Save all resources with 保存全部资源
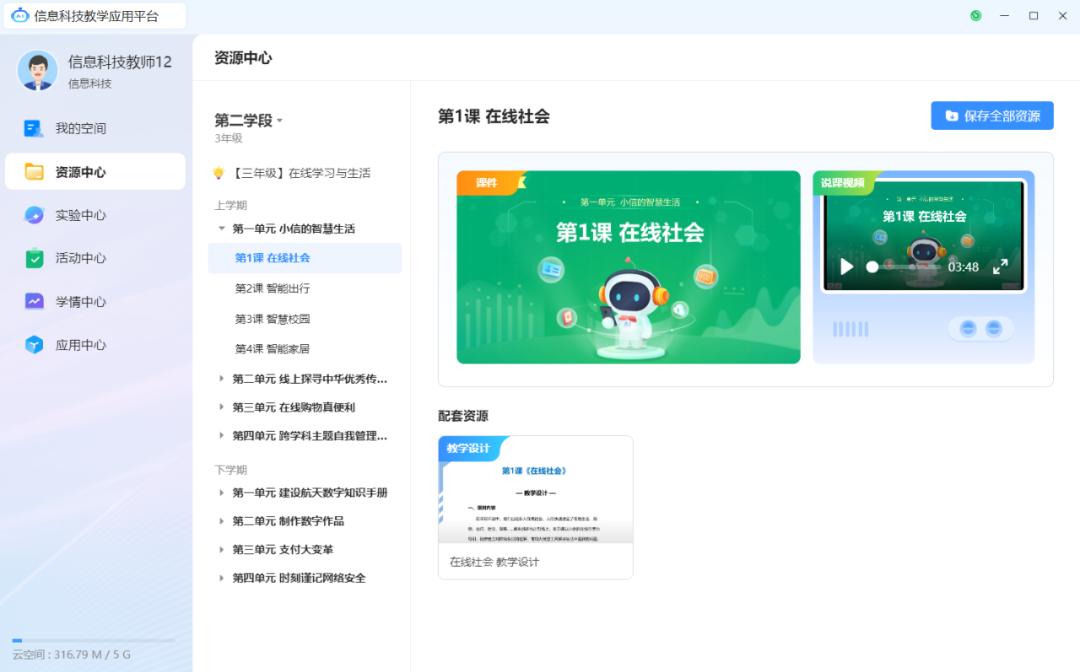1080x672 pixels. click(x=992, y=115)
